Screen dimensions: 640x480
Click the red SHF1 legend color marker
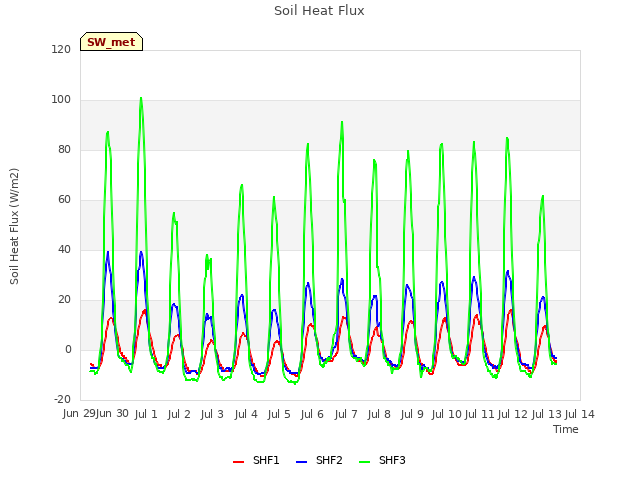(238, 462)
